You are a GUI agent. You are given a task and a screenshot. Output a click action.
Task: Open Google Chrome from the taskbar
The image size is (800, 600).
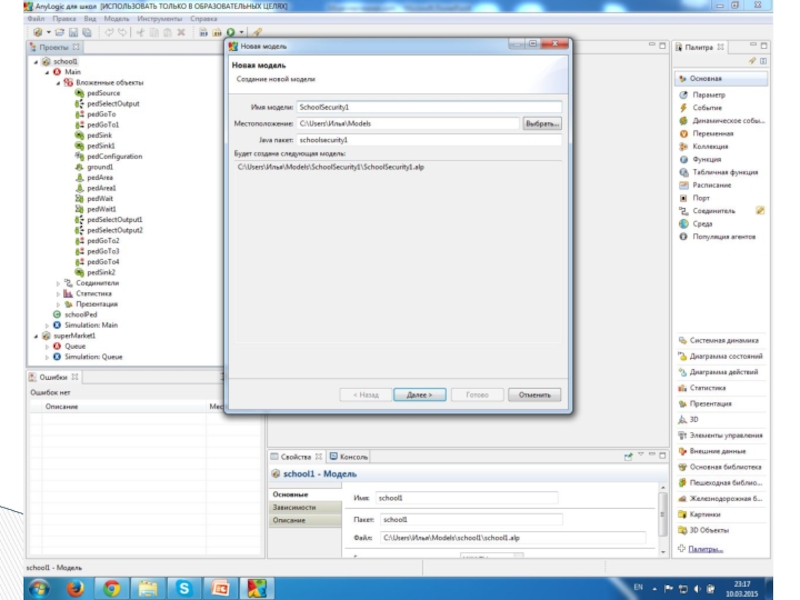(x=111, y=588)
